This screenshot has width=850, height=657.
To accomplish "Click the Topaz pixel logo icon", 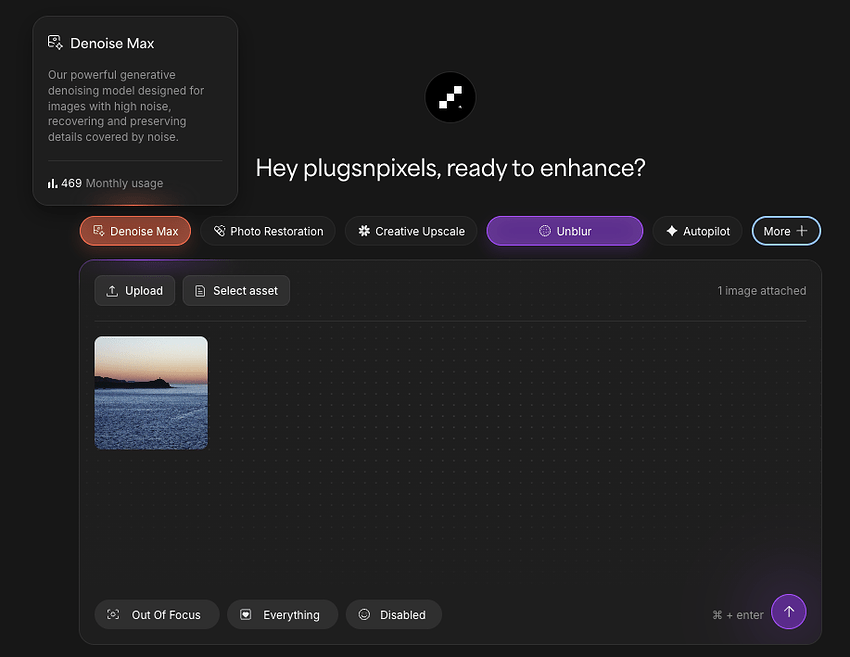I will pos(450,98).
